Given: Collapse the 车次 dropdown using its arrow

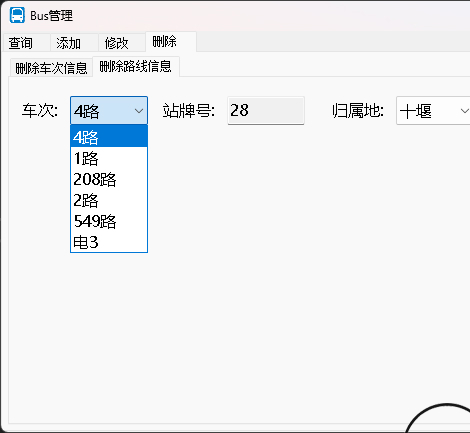Looking at the screenshot, I should pos(139,111).
